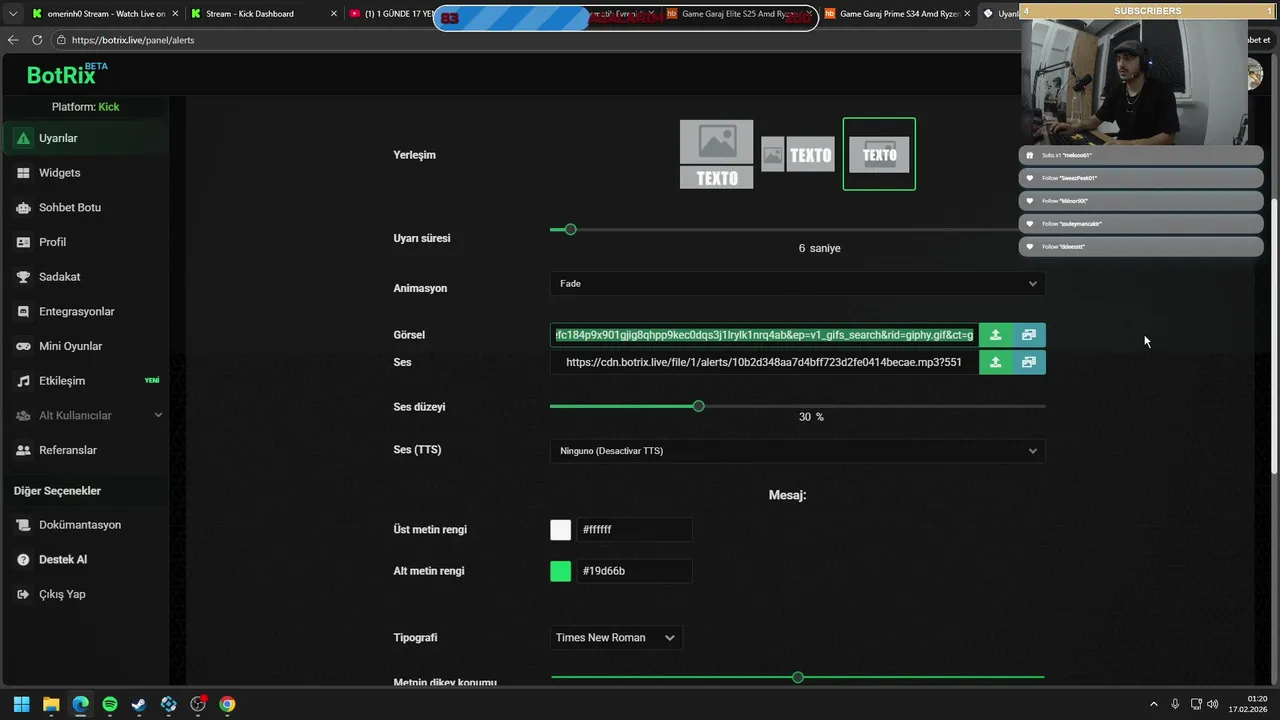This screenshot has width=1280, height=720.
Task: Select the Sadakat trophy icon
Action: pyautogui.click(x=23, y=277)
